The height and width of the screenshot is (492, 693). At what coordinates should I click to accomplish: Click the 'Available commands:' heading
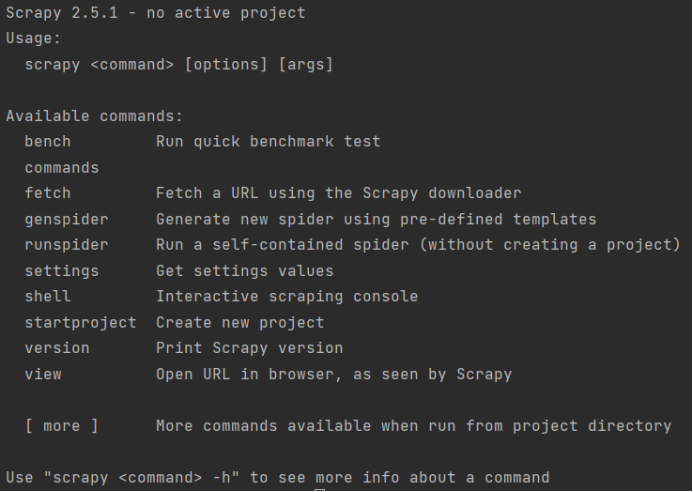point(94,116)
